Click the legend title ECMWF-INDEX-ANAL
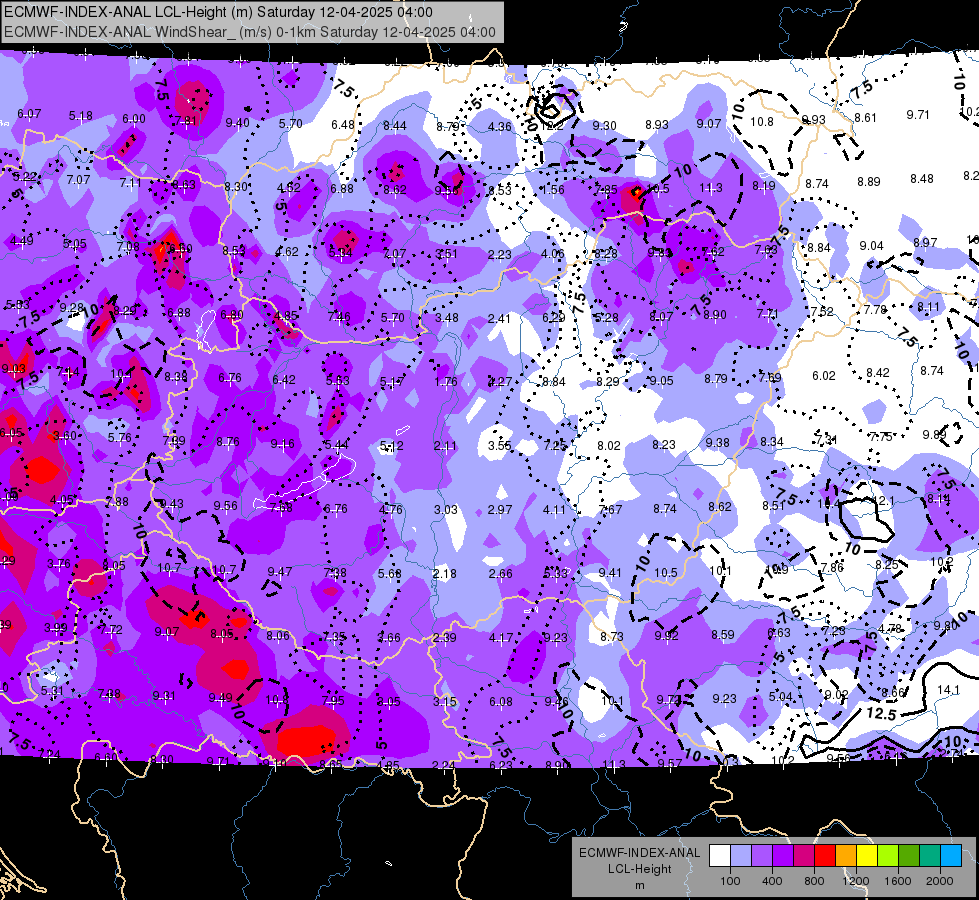This screenshot has width=979, height=900. (639, 853)
